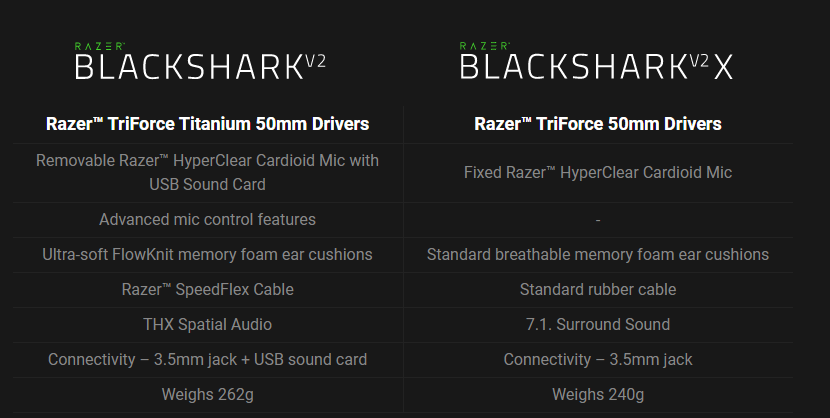Image resolution: width=830 pixels, height=418 pixels.
Task: Click the green RAZER wordmark above BlackShark V2 X
Action: [485, 47]
